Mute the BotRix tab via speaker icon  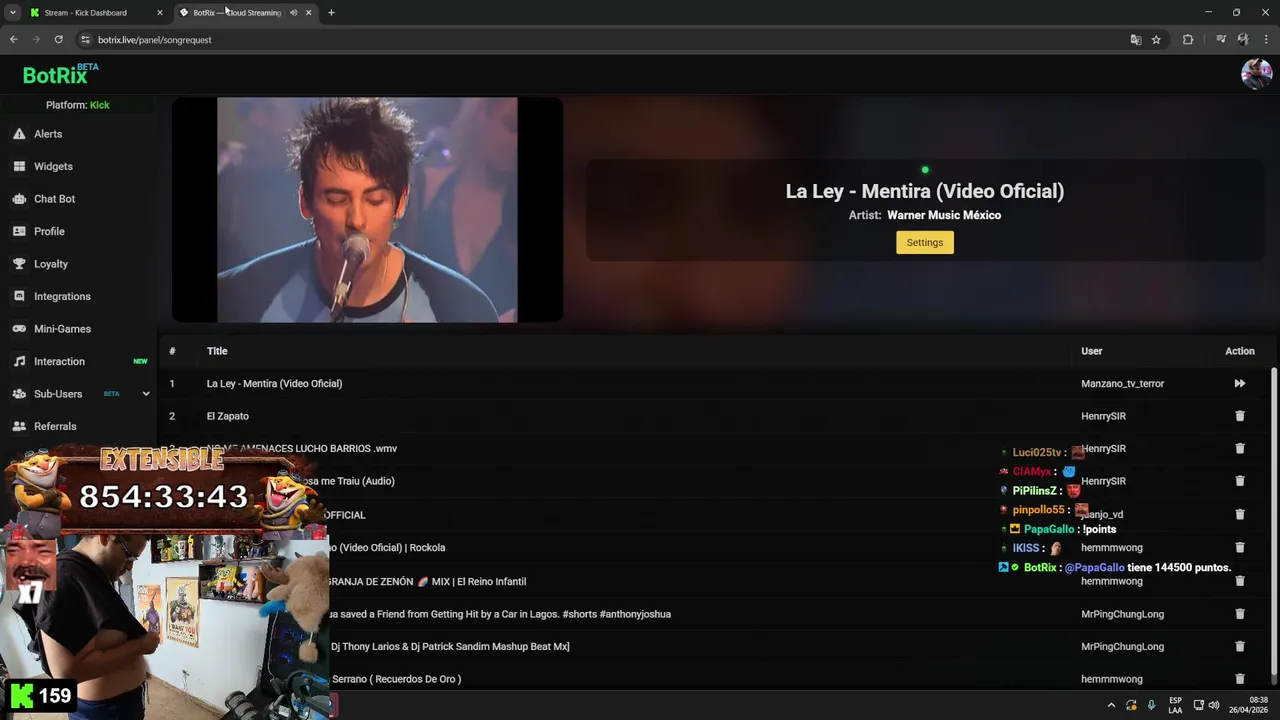click(293, 13)
